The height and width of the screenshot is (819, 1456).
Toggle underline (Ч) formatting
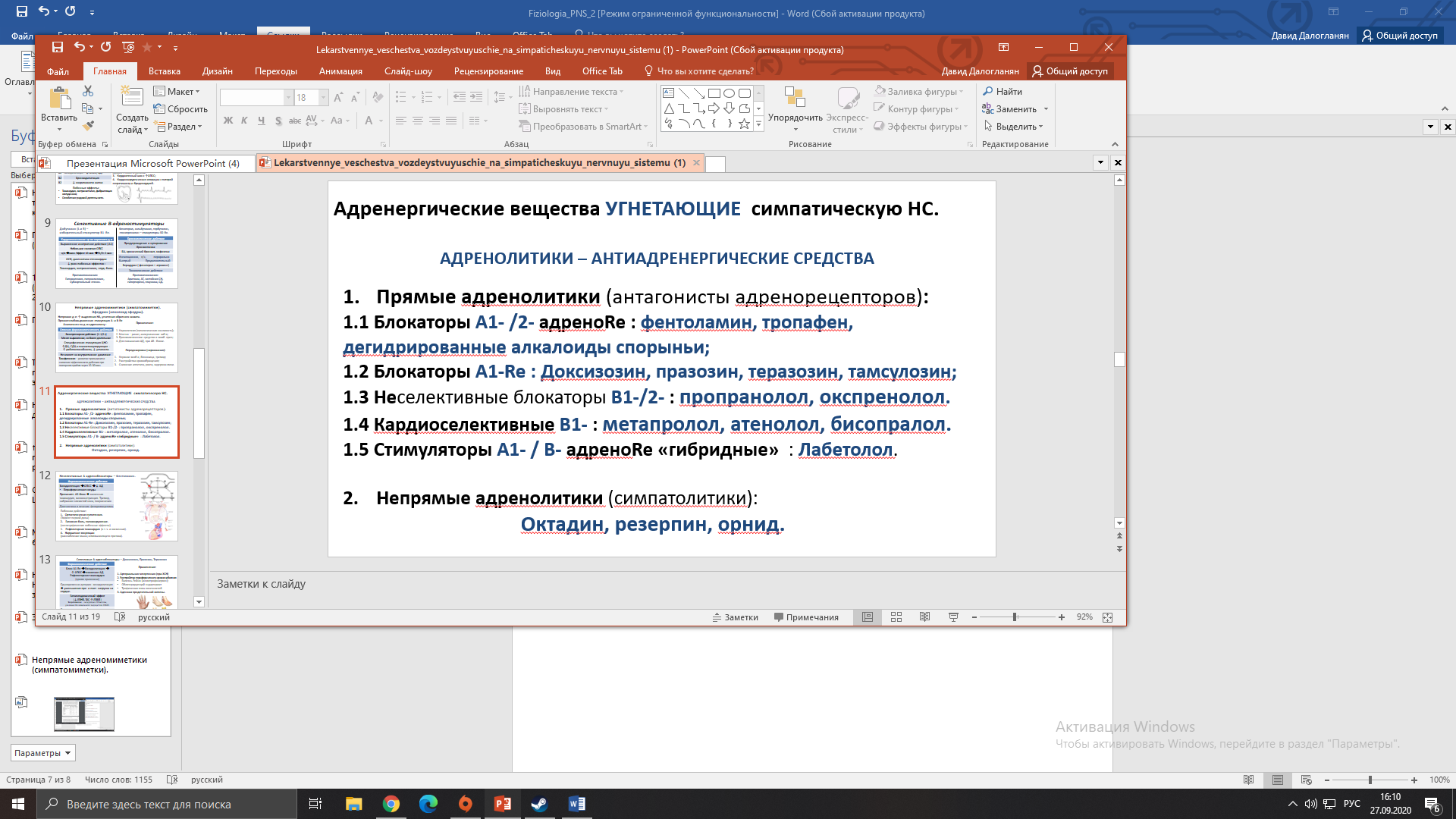point(261,121)
